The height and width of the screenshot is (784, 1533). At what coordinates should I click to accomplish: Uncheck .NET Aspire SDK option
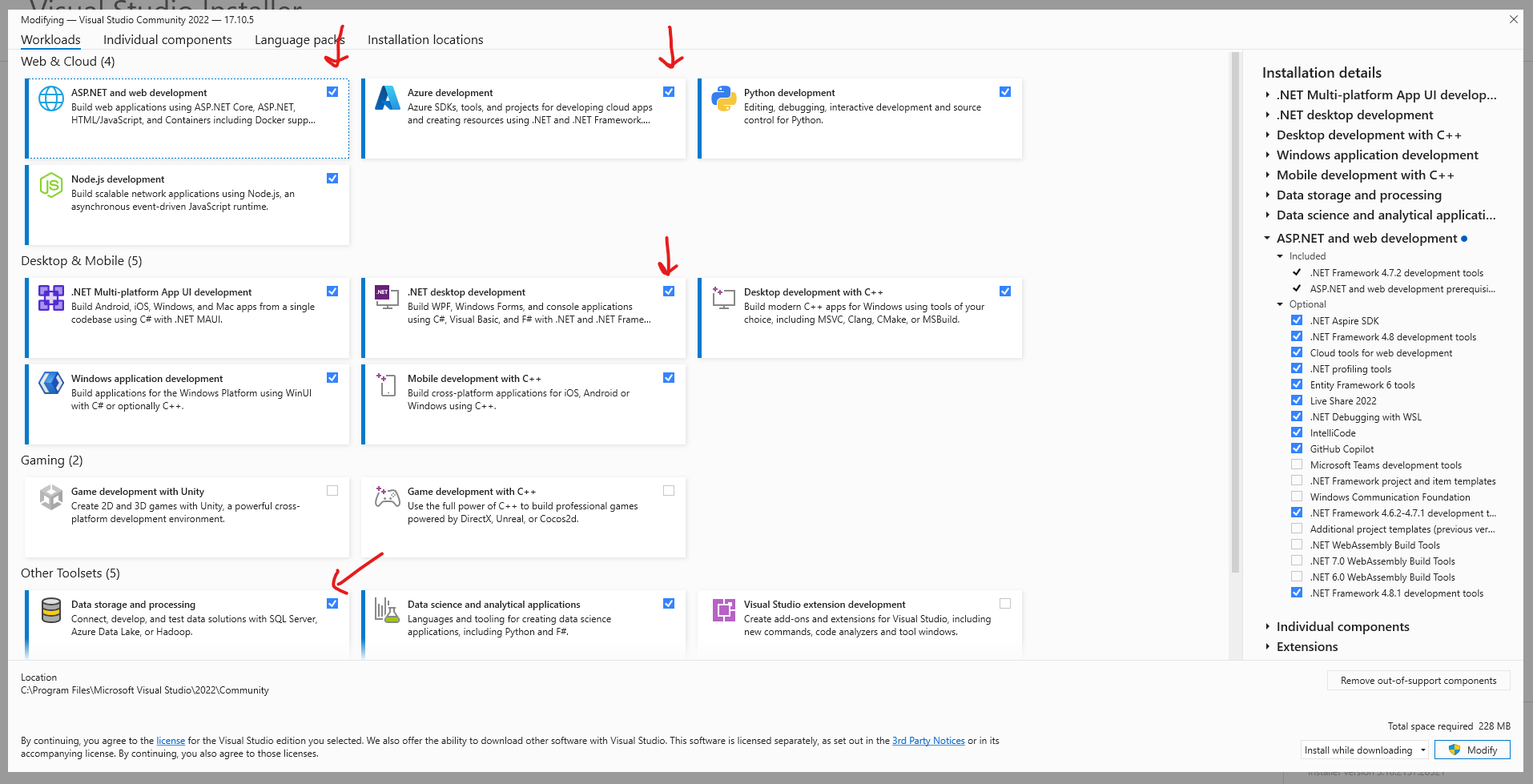pyautogui.click(x=1297, y=320)
